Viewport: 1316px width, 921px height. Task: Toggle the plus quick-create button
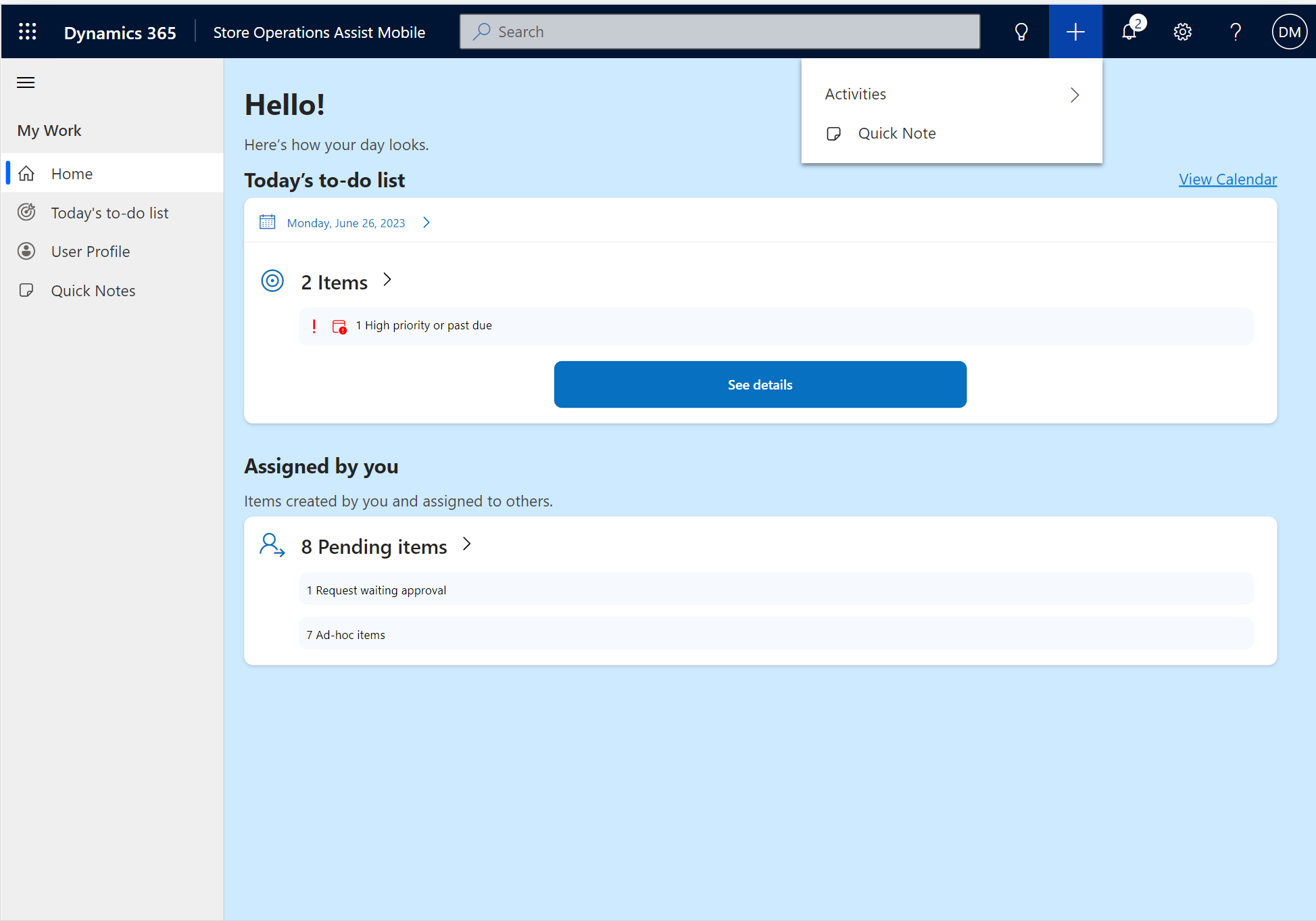point(1075,31)
